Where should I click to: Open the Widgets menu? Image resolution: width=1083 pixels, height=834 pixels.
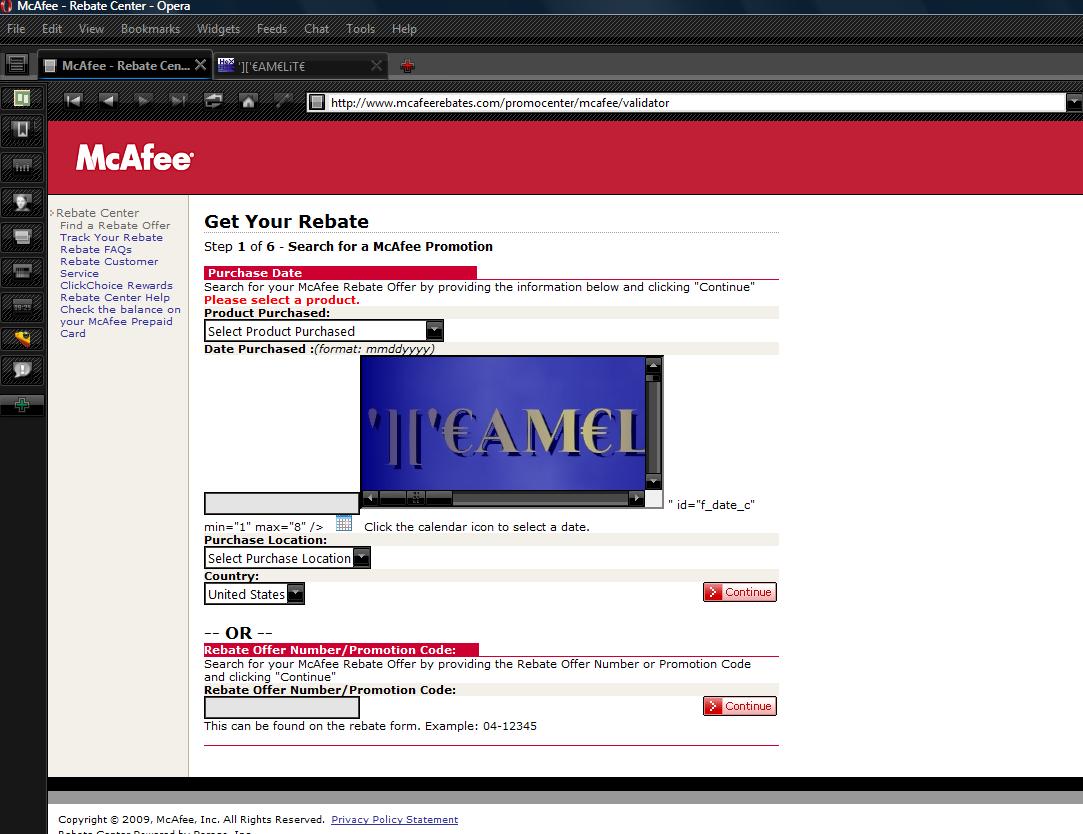tap(218, 29)
